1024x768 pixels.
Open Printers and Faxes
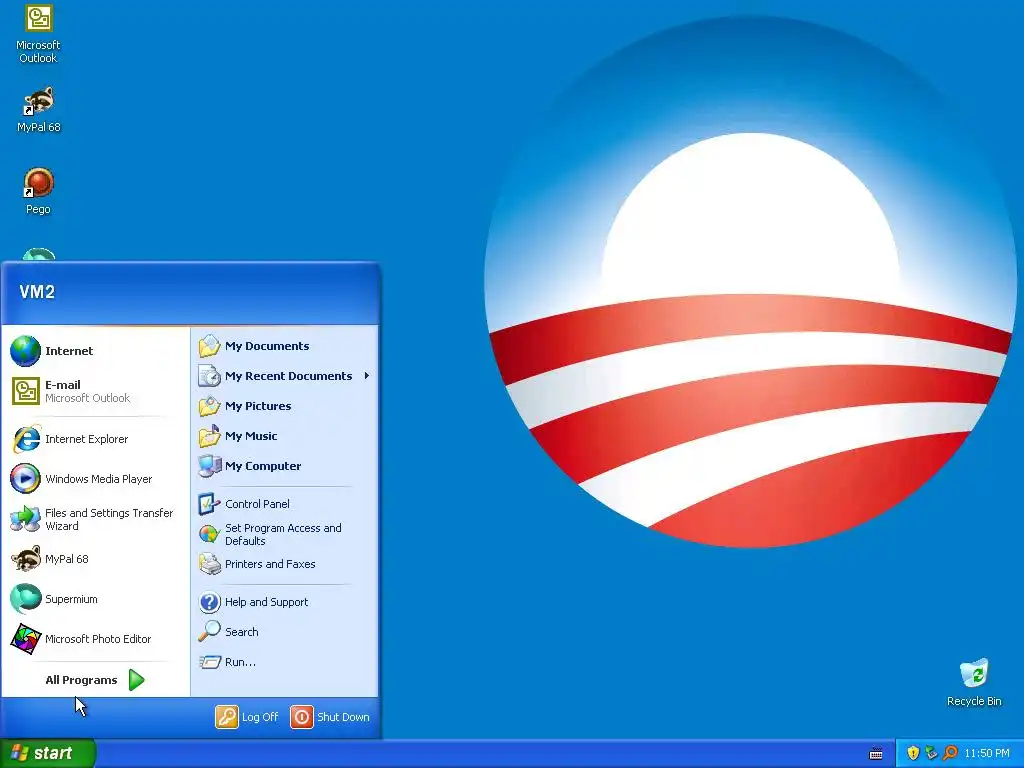point(285,564)
